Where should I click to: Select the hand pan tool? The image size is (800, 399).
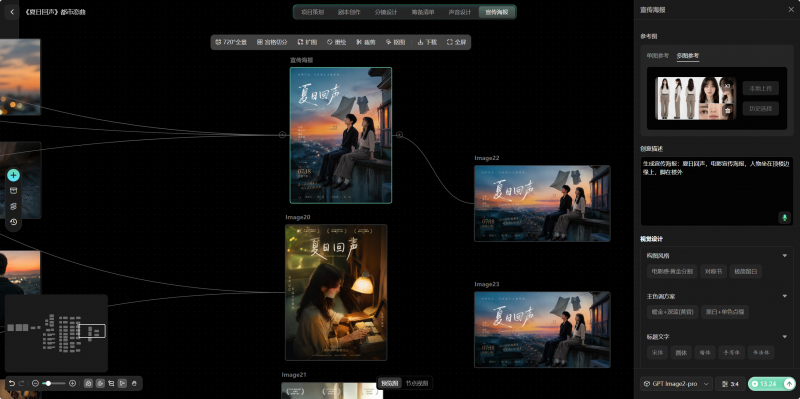pyautogui.click(x=134, y=383)
